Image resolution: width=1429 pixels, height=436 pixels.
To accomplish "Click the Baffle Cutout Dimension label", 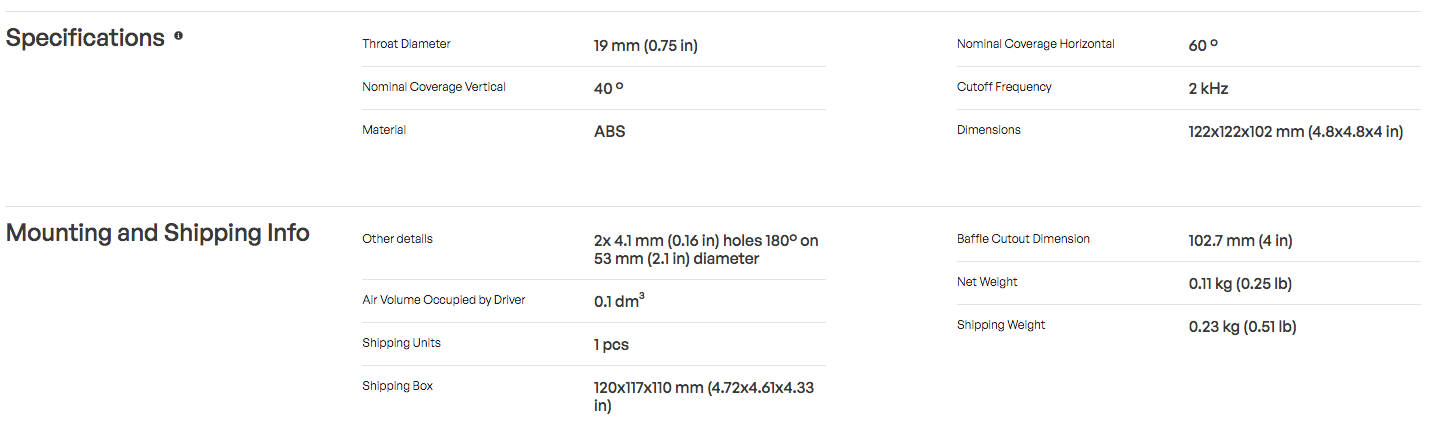I will (1023, 239).
